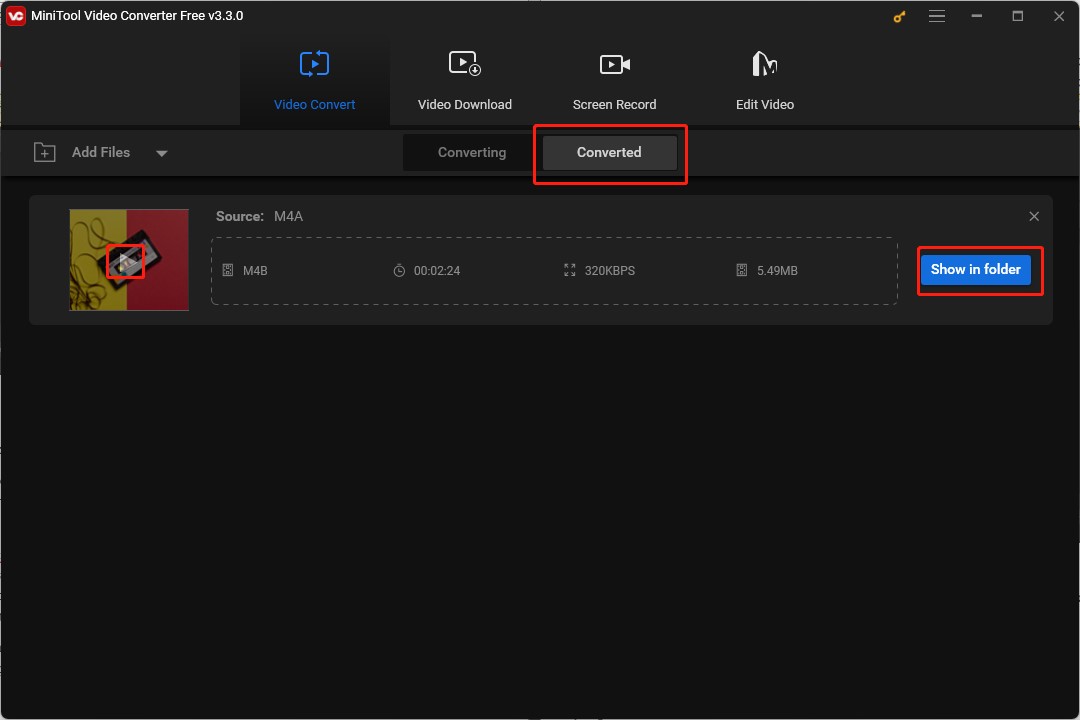Click the orange key register icon

(x=899, y=16)
